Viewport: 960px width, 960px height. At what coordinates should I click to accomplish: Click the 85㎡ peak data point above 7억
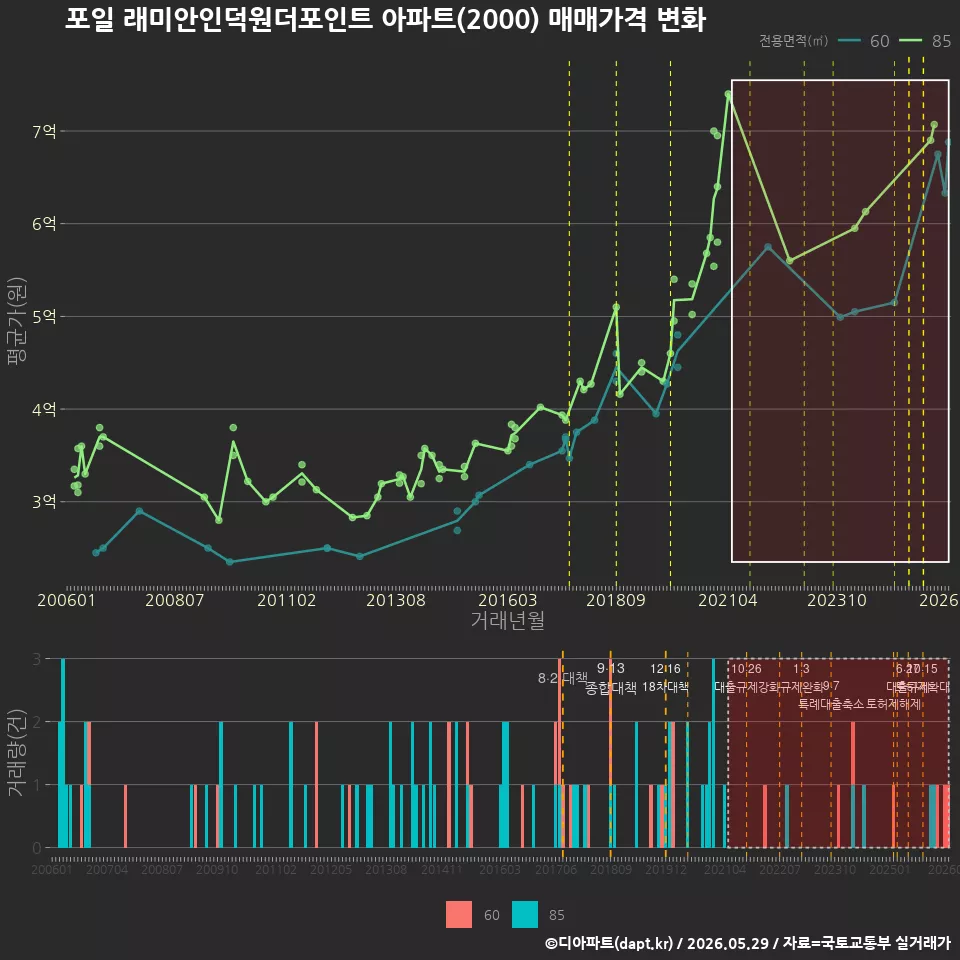coord(728,94)
